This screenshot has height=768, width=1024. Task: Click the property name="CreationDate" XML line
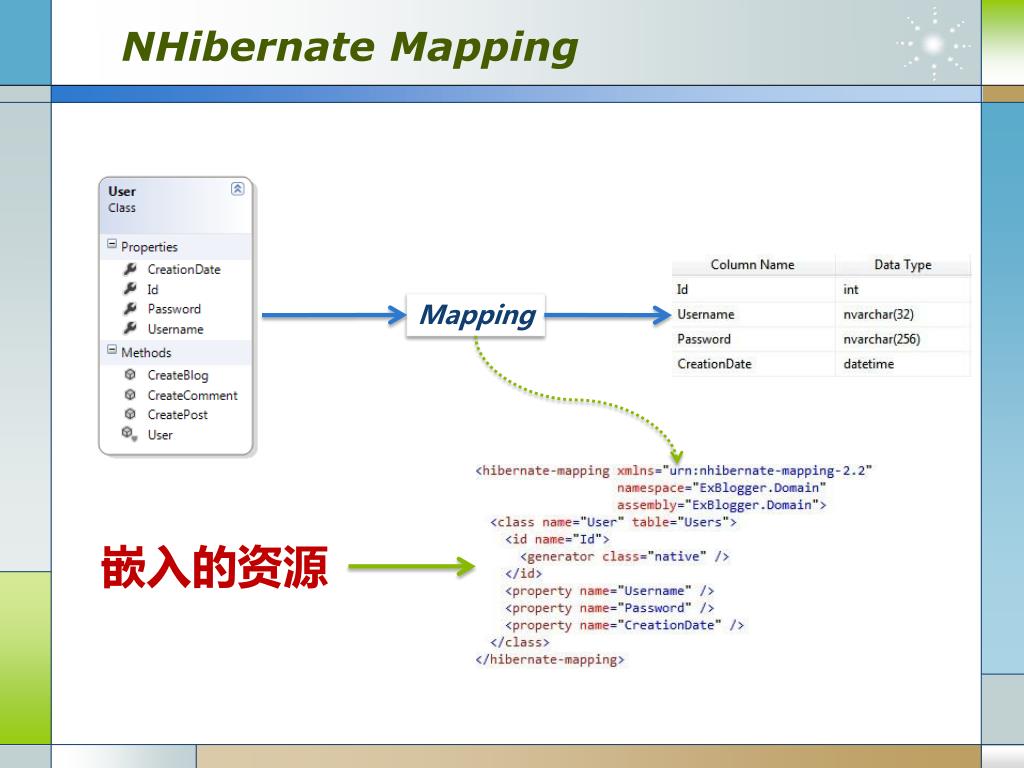tap(624, 625)
